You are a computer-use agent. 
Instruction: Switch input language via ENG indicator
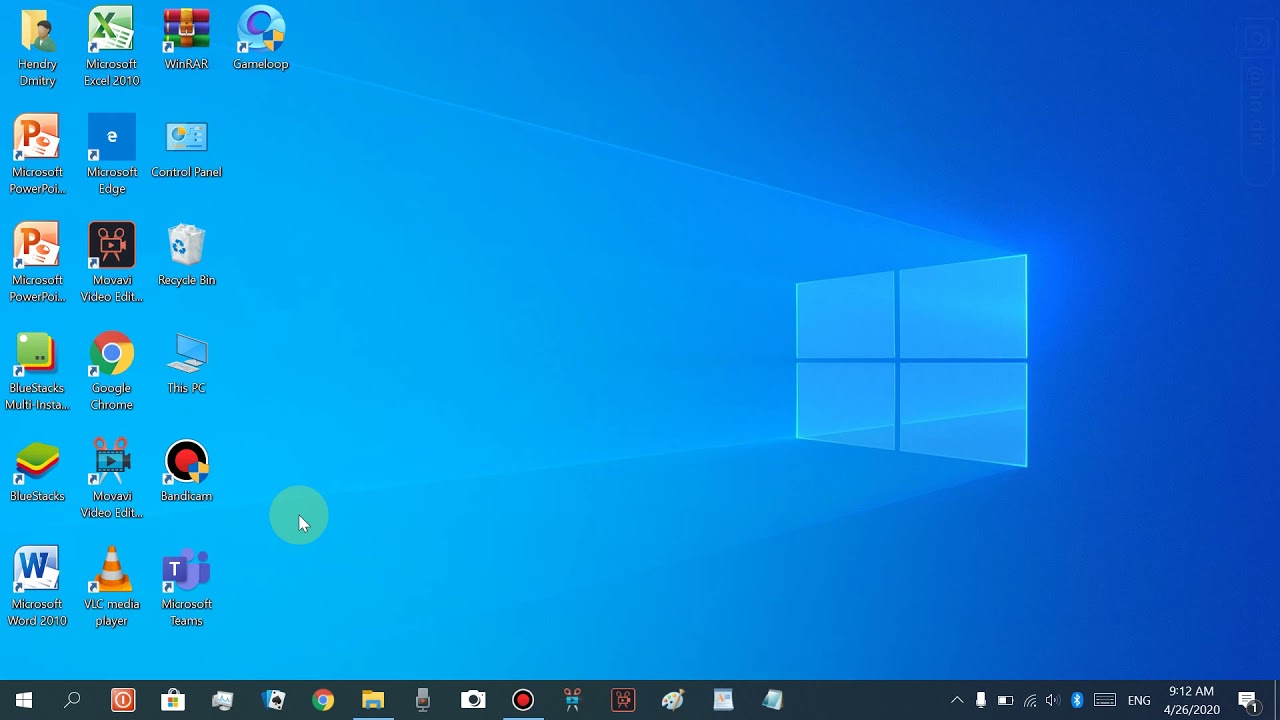[1139, 700]
